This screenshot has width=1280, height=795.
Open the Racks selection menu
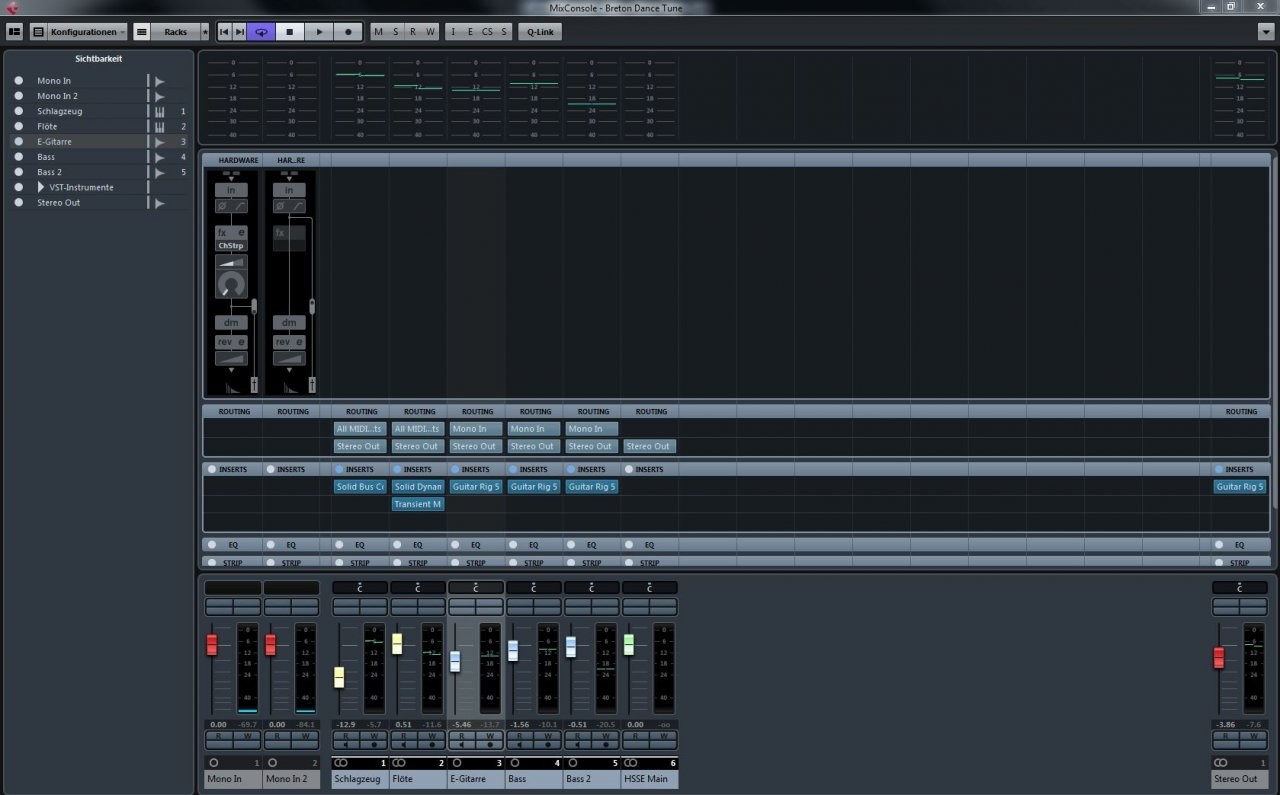(x=175, y=32)
